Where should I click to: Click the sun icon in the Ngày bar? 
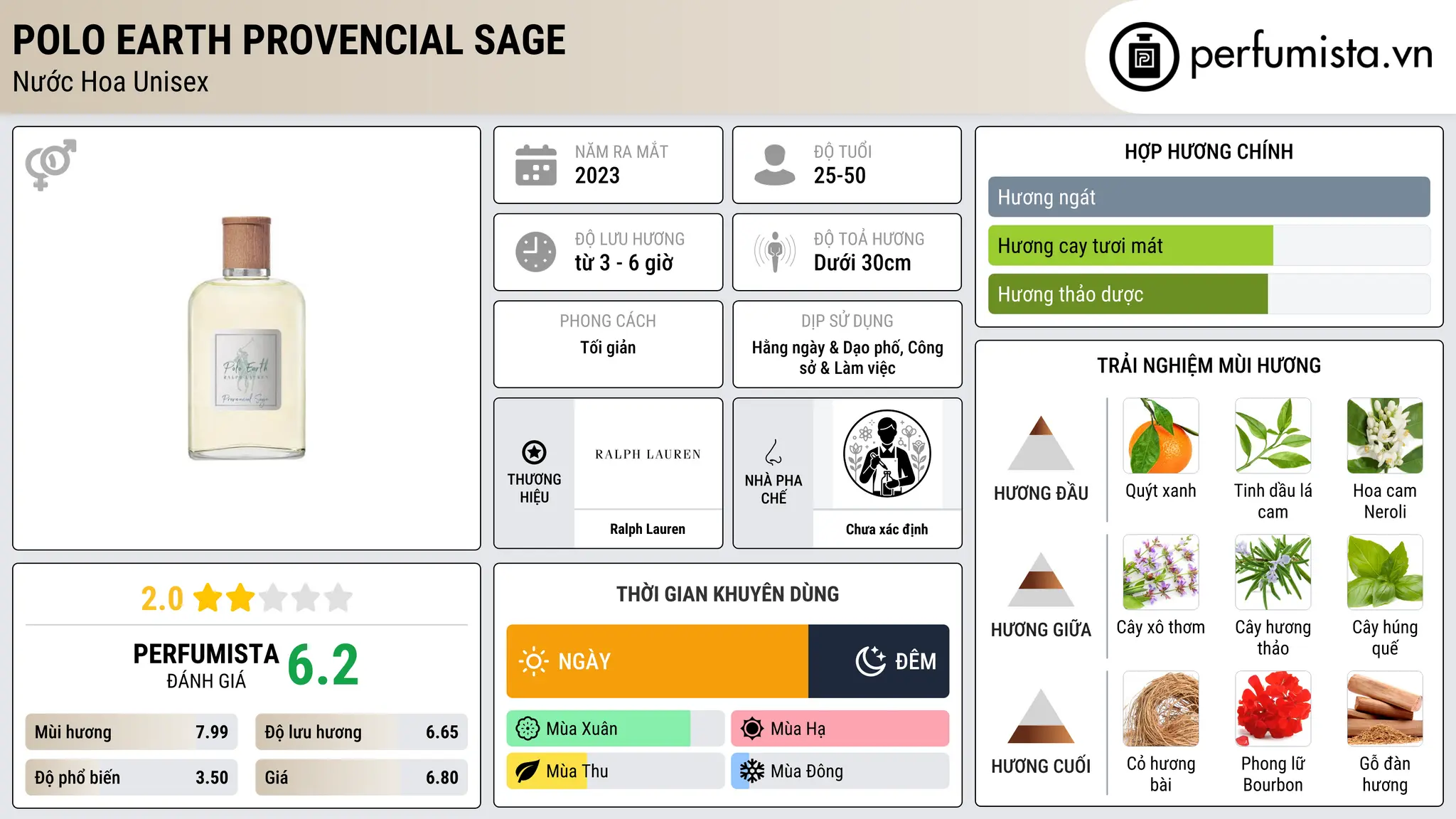click(534, 661)
